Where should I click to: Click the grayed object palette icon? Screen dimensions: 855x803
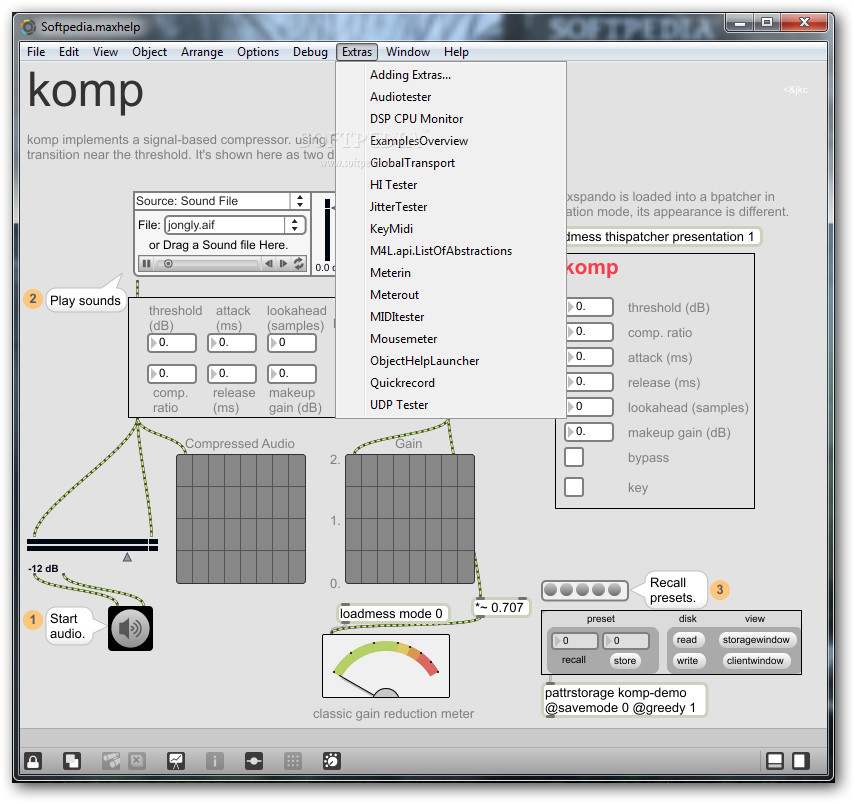[x=111, y=760]
